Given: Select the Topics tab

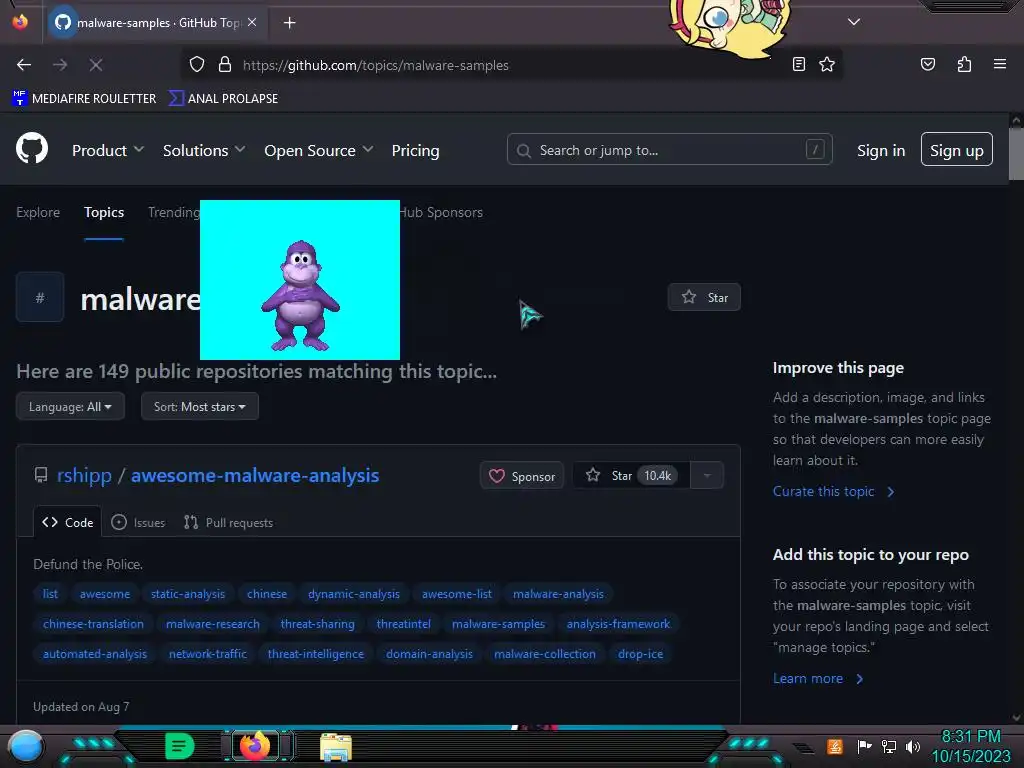Looking at the screenshot, I should click(104, 212).
